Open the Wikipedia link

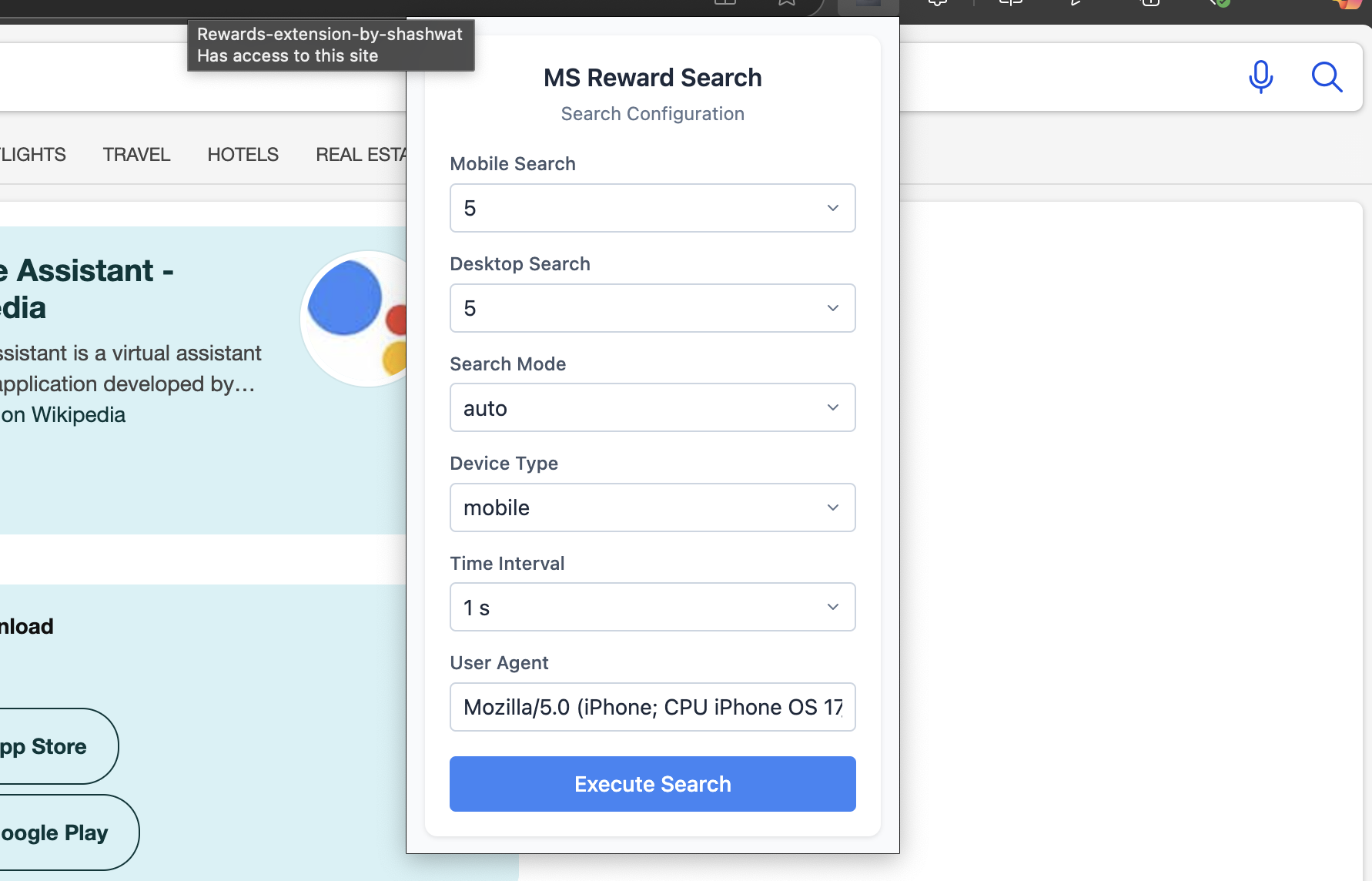click(x=63, y=415)
